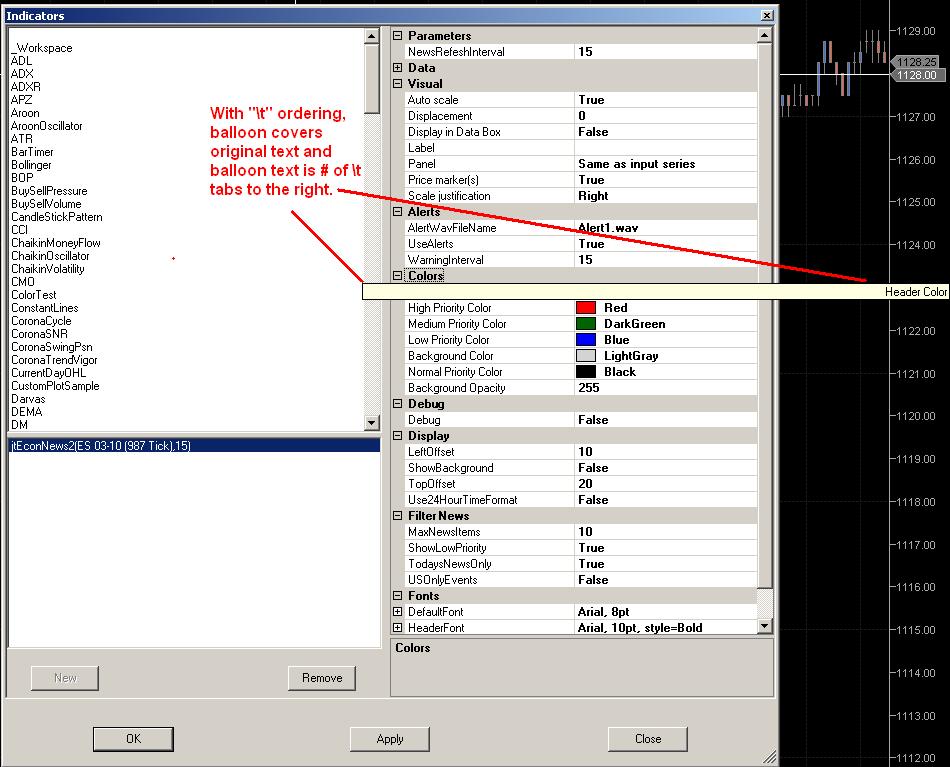
Task: Select the ChaikinMoneyFlow indicator
Action: [56, 243]
